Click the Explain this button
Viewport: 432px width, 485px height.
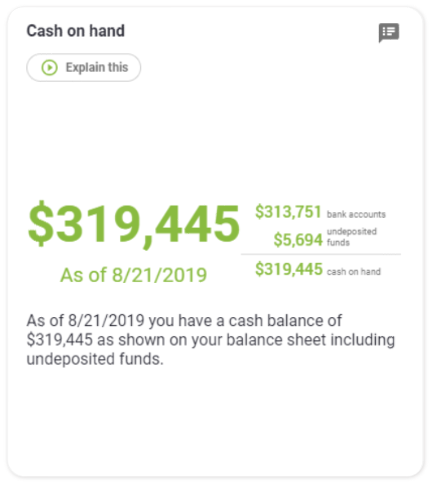84,68
